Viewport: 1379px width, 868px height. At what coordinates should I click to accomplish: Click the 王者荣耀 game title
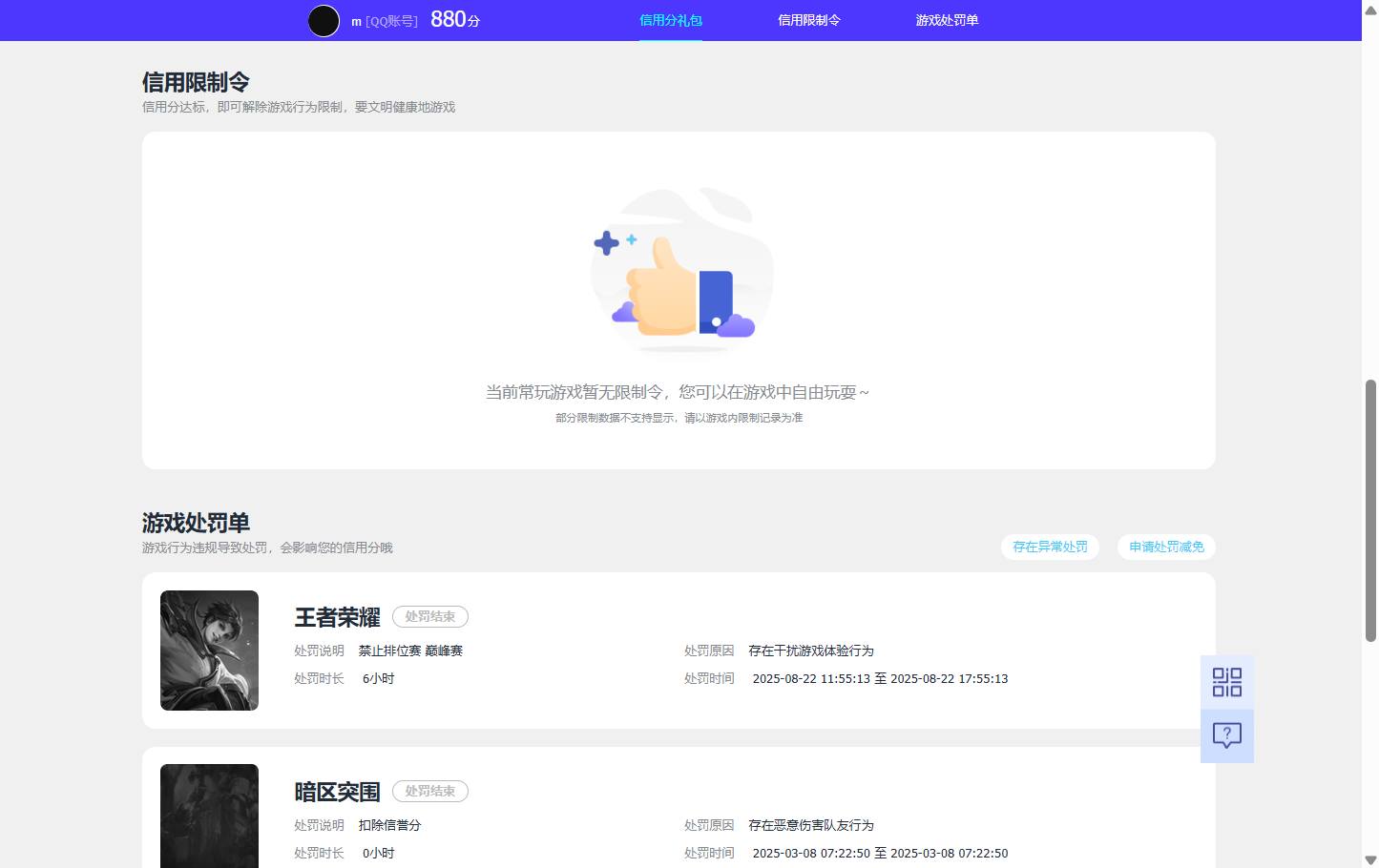[337, 617]
